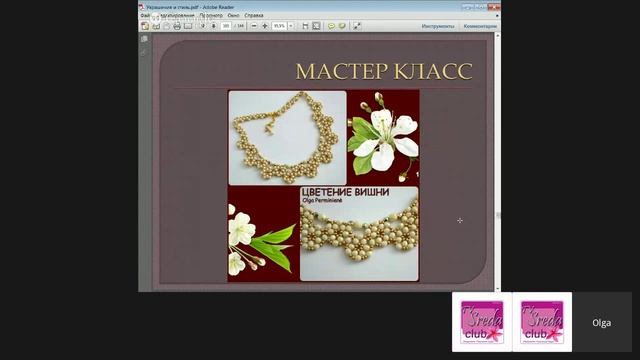Zoom in with the plus button
The image size is (640, 360).
click(265, 26)
